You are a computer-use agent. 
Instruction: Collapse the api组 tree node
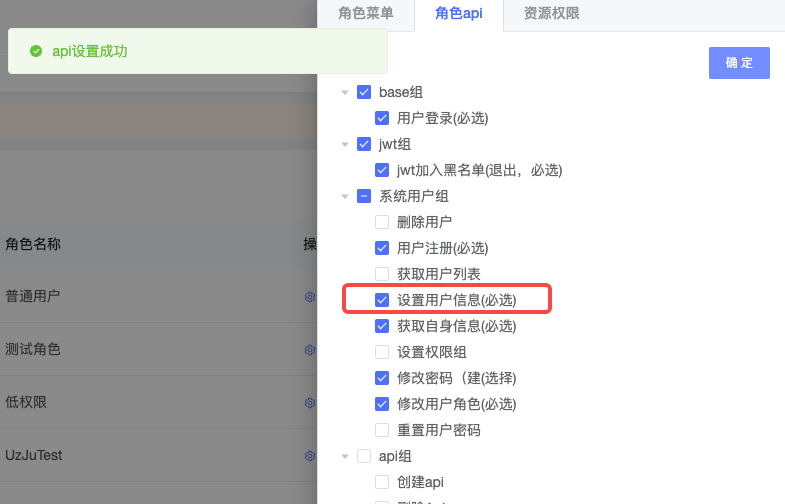coord(345,456)
